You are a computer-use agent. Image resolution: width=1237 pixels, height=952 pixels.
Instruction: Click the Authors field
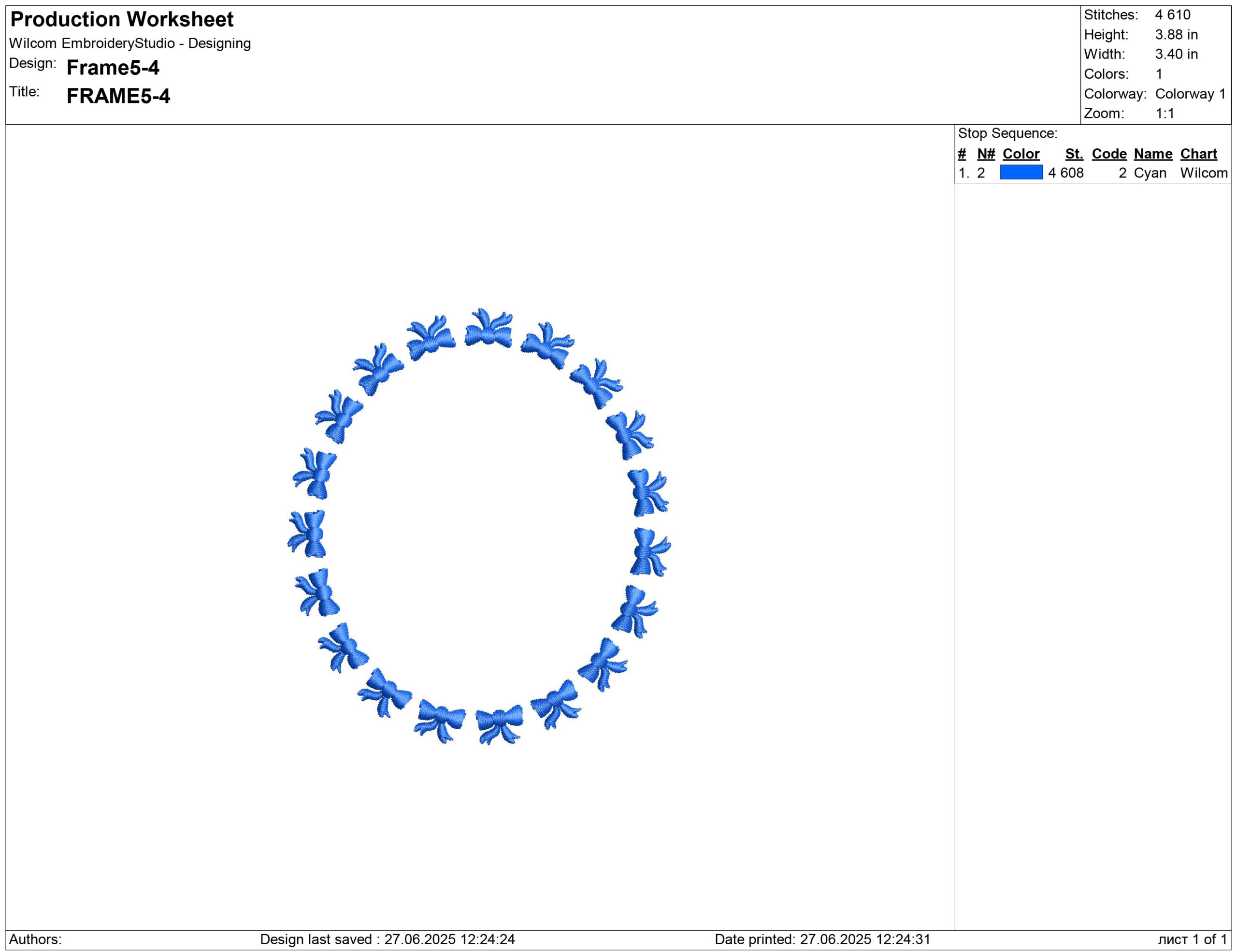(x=35, y=939)
